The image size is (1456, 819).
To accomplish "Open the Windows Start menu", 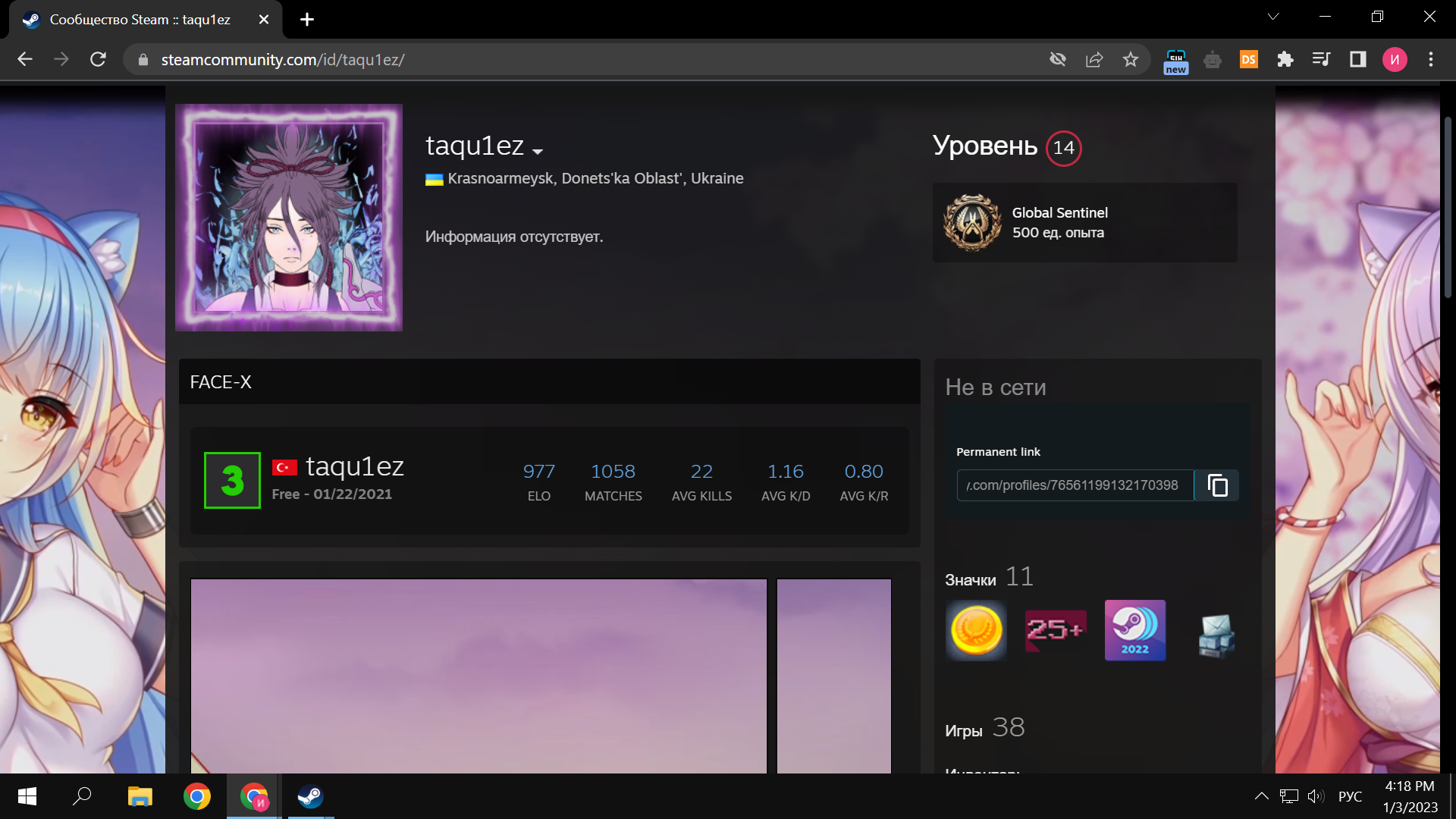I will (x=27, y=796).
